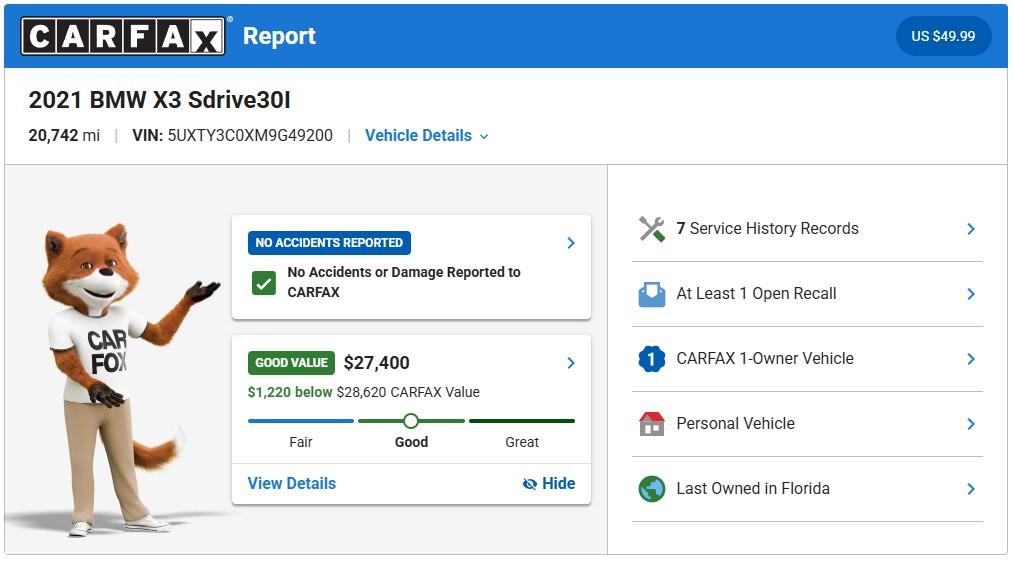This screenshot has height=563, width=1014.
Task: Click the globe Last Owned icon
Action: click(x=652, y=489)
